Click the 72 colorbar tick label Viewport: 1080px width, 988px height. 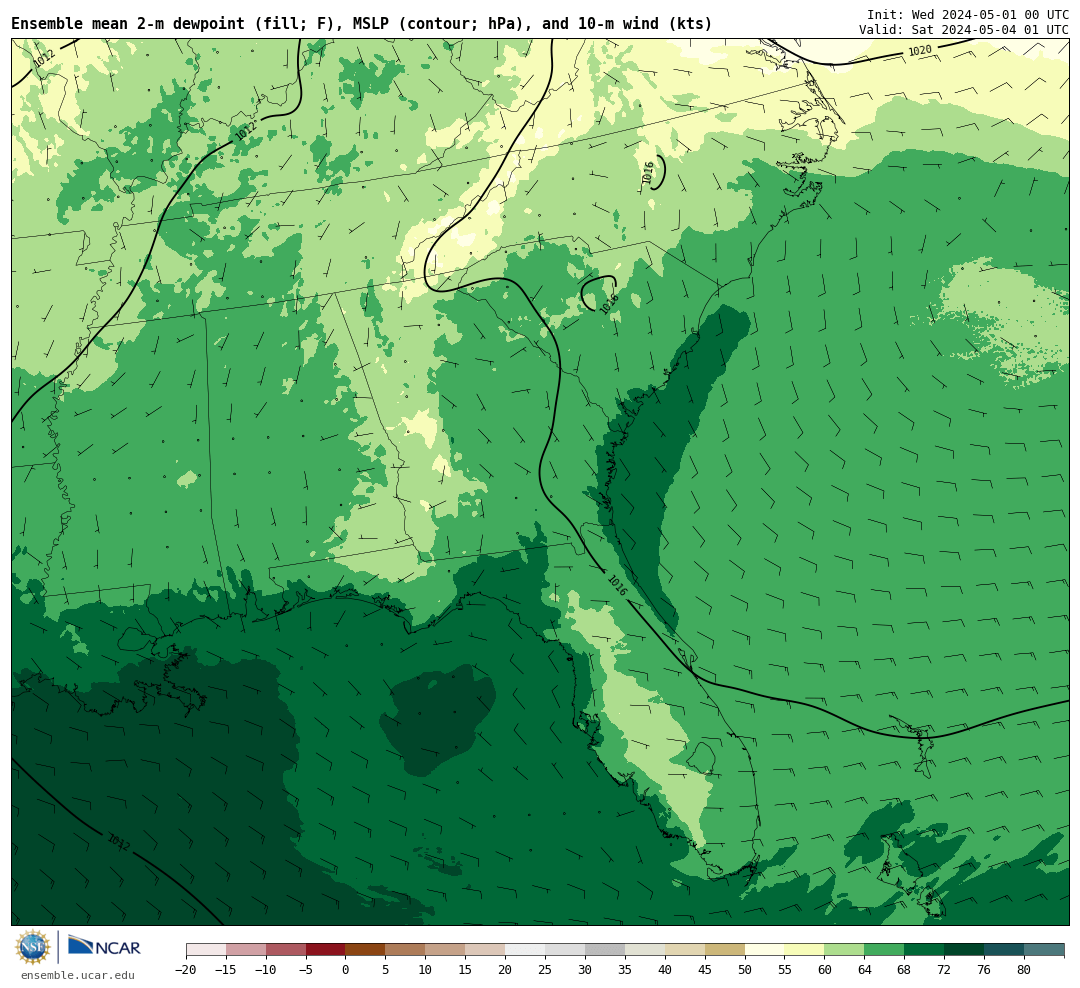pos(945,970)
